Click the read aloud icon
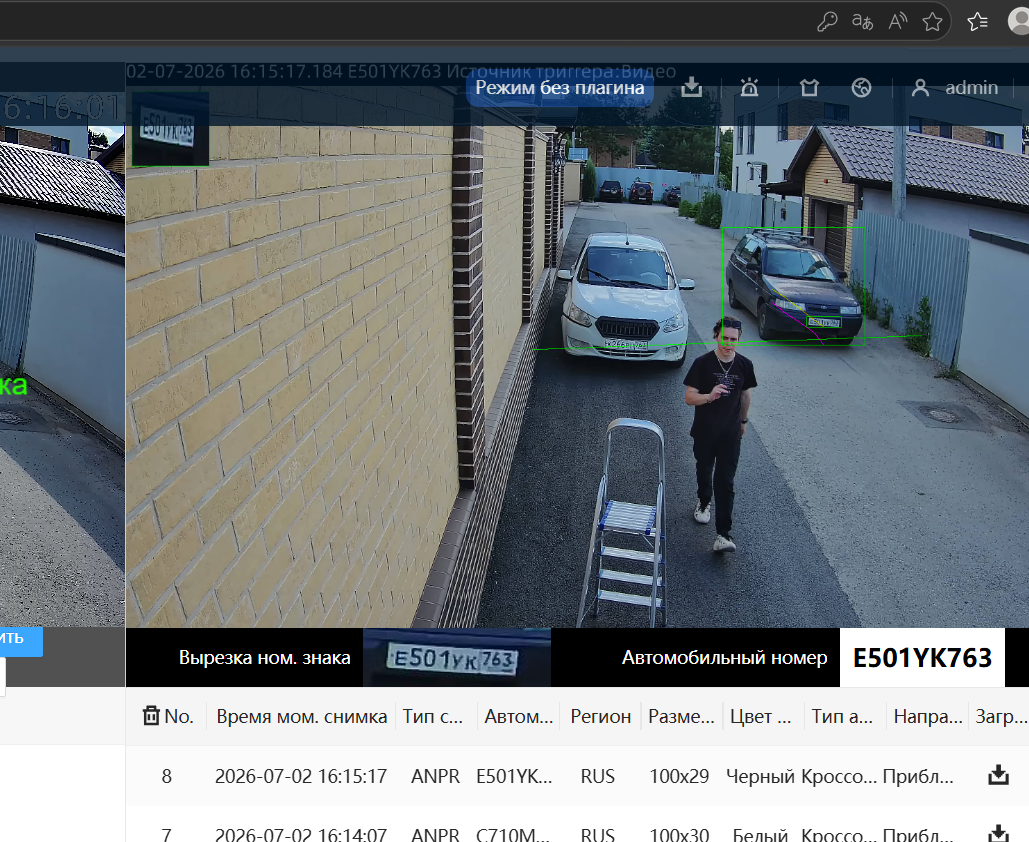 898,22
